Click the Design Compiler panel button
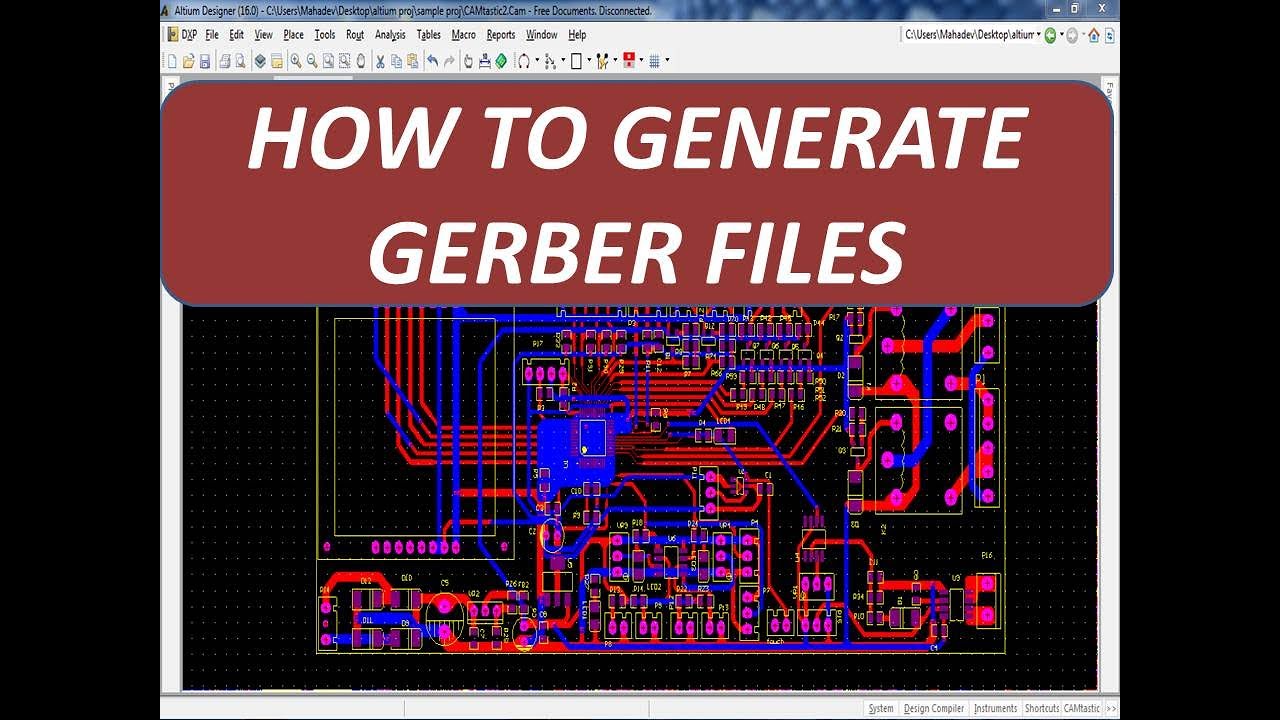 coord(934,709)
